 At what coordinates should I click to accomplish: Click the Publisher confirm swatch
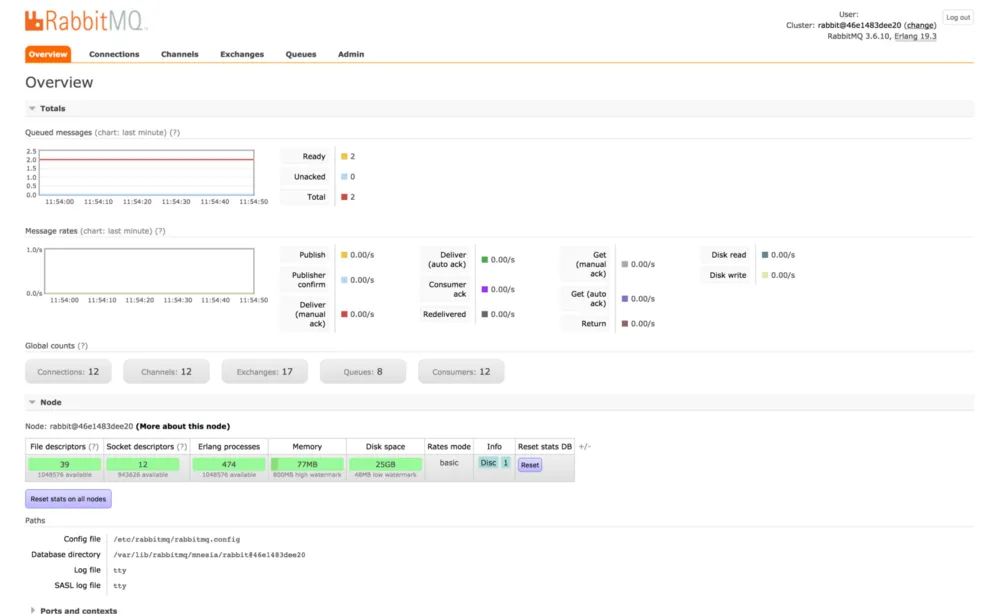pos(344,280)
